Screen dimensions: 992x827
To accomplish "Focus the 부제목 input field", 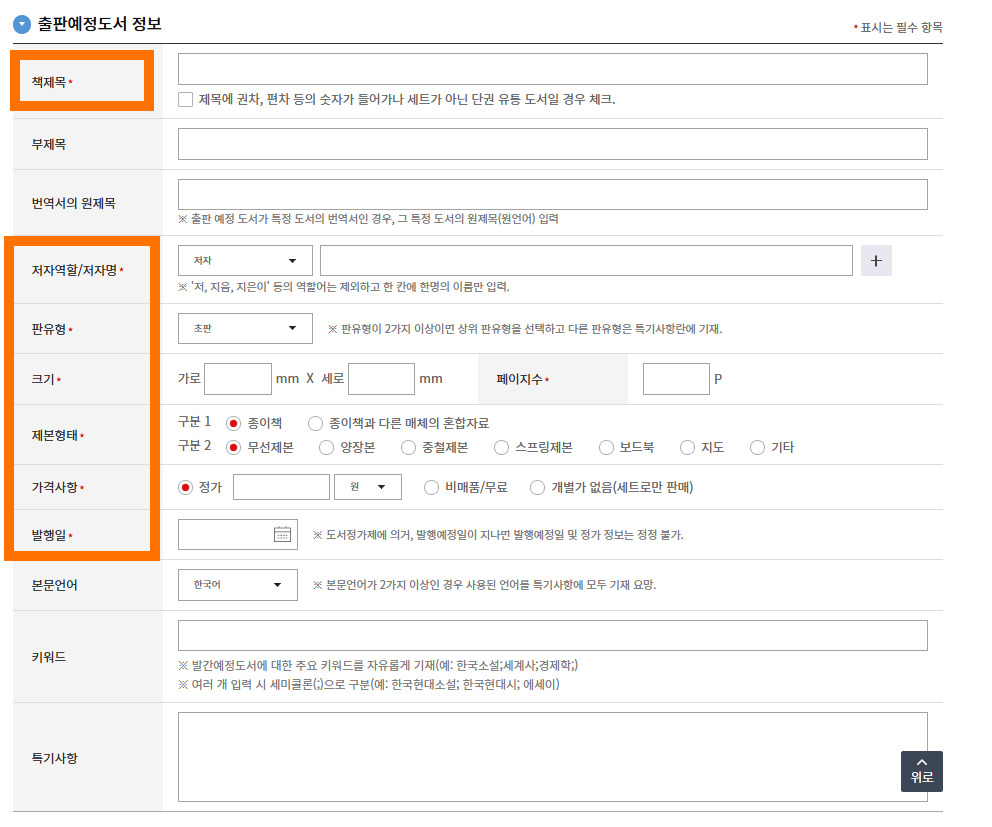I will (x=553, y=144).
